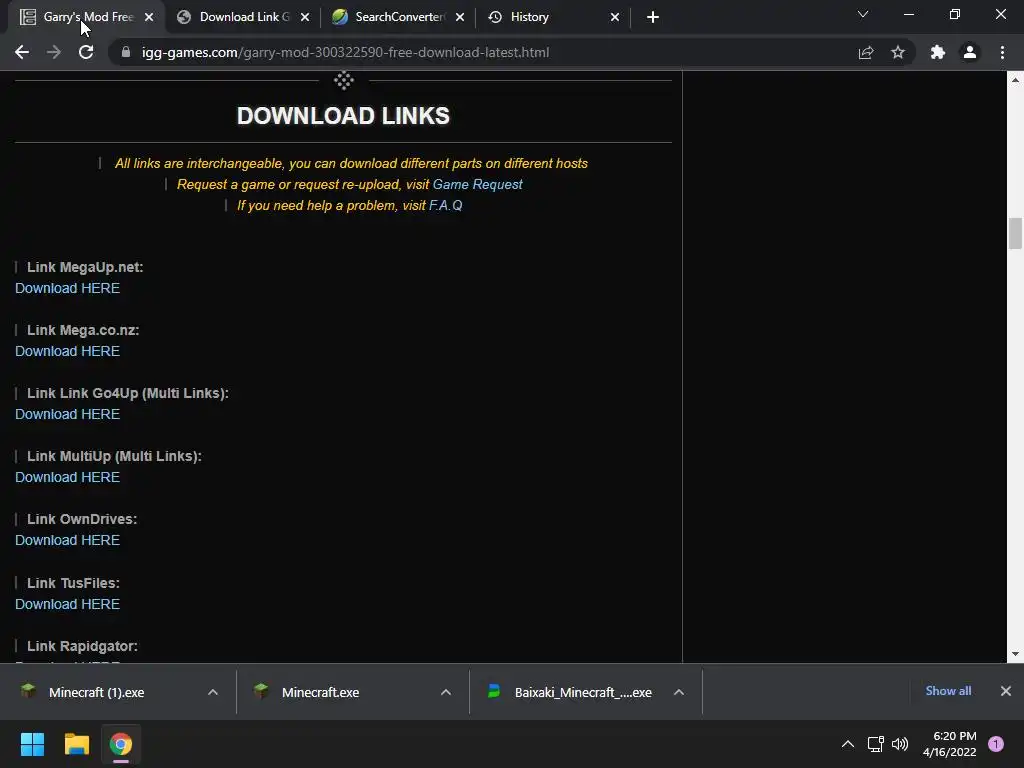Screen dimensions: 1024x768
Task: Open a new tab
Action: [652, 17]
